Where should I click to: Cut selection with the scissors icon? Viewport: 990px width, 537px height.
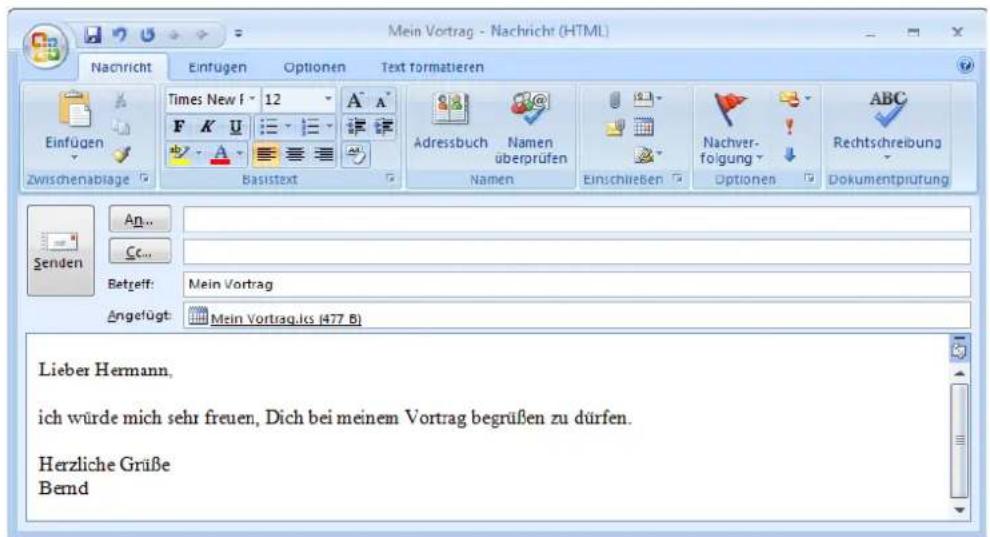[120, 100]
